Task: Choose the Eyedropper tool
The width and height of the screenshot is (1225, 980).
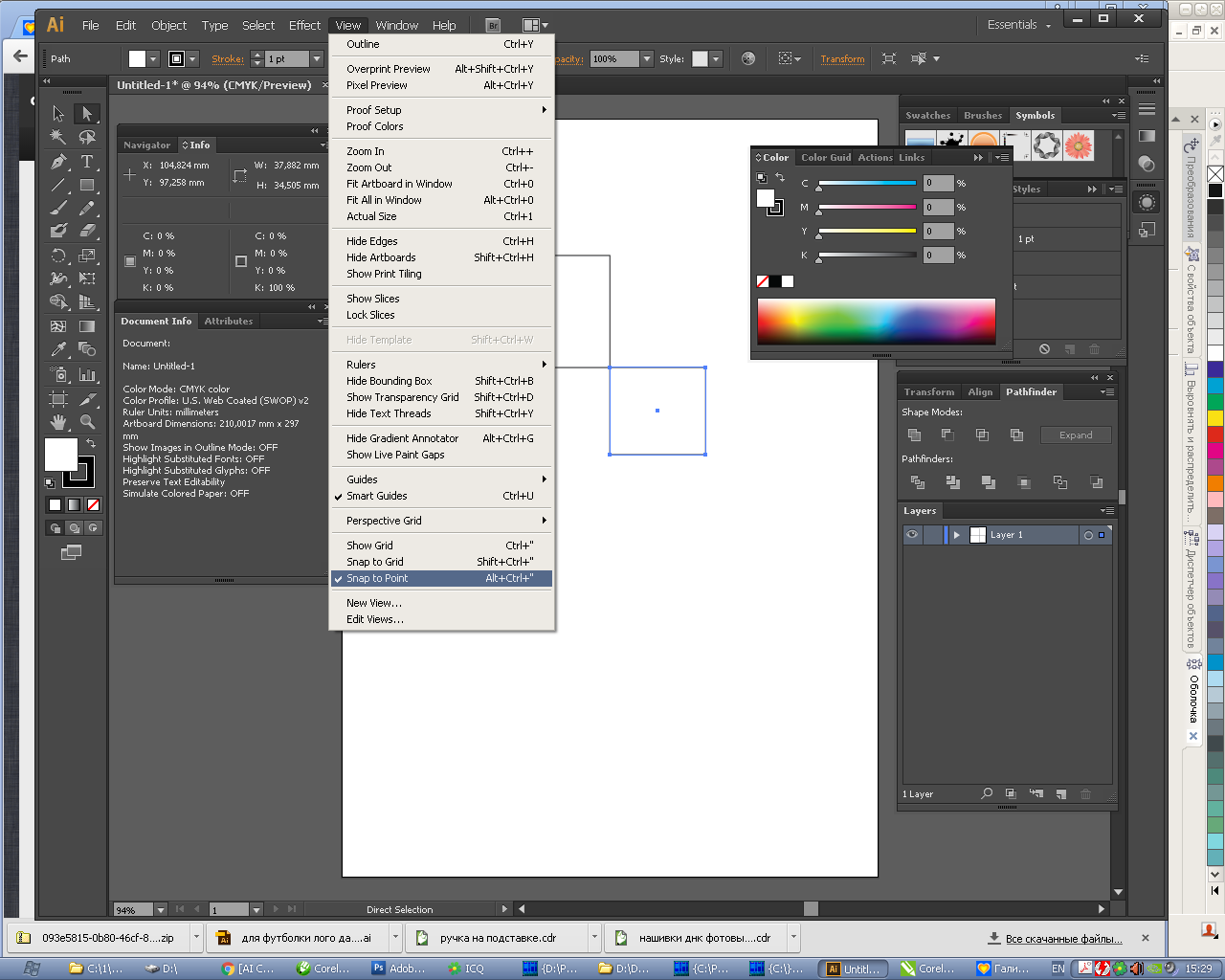Action: (58, 349)
